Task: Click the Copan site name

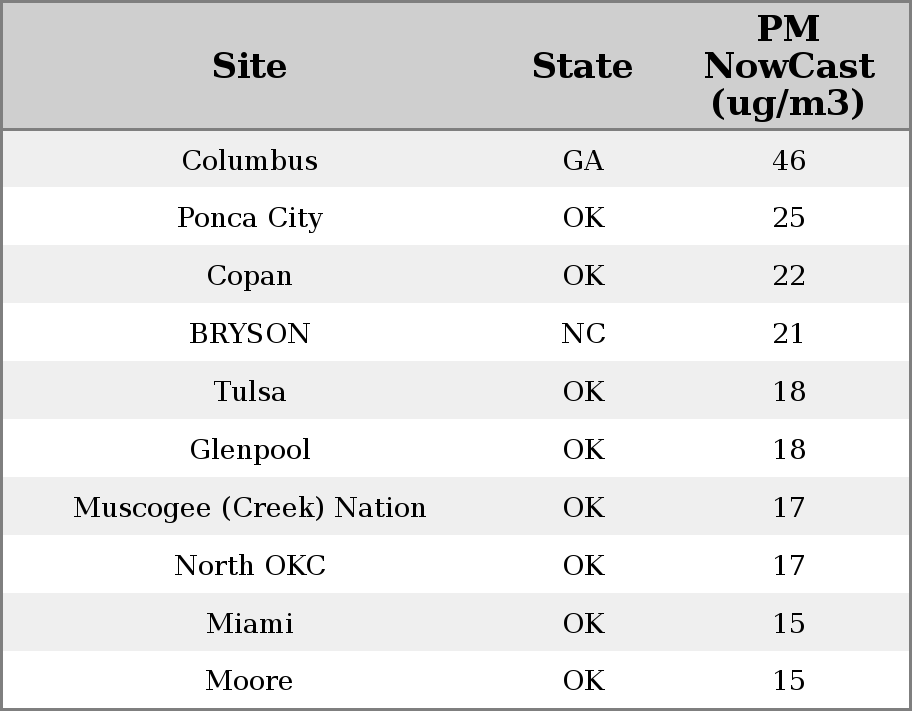Action: 250,276
